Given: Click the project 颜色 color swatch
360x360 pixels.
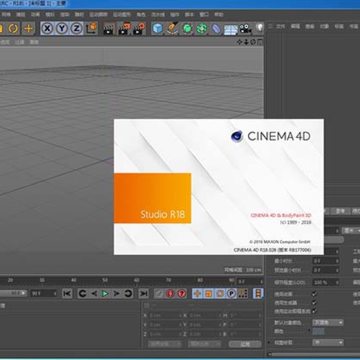Looking at the screenshot, I should (x=319, y=331).
